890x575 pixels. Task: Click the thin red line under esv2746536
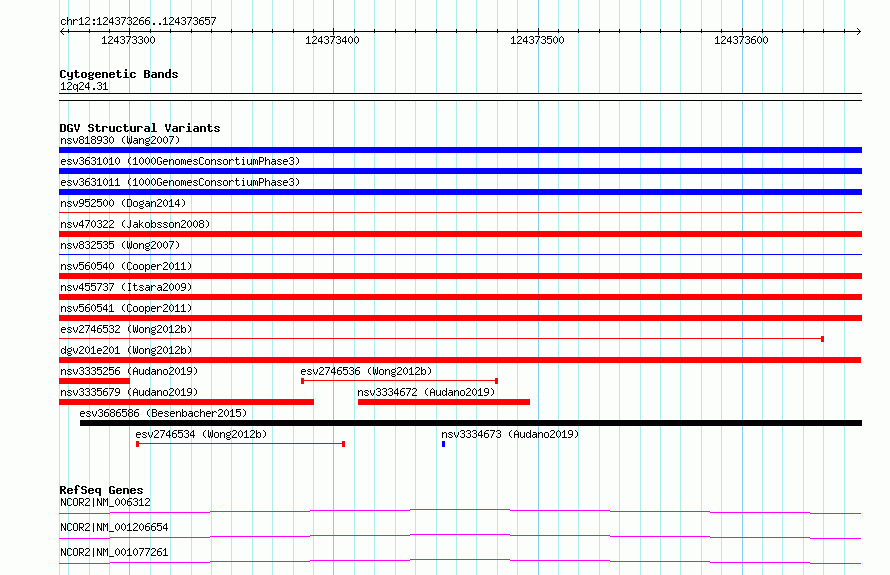(x=400, y=381)
